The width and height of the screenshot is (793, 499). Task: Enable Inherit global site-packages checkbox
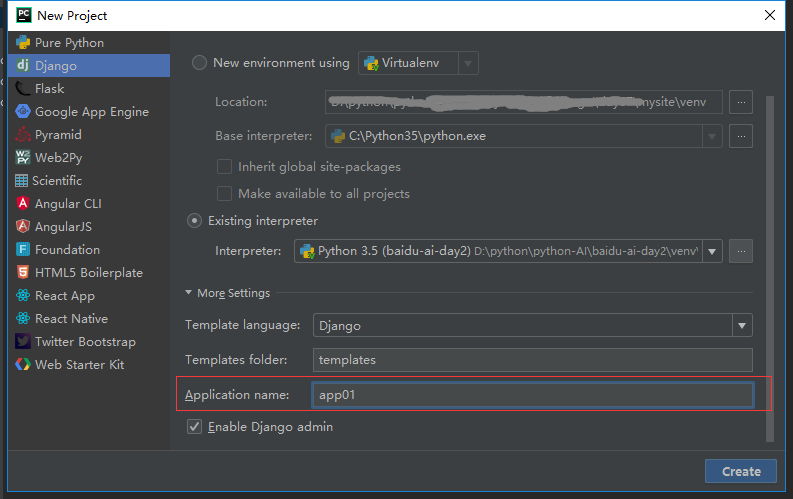[224, 166]
